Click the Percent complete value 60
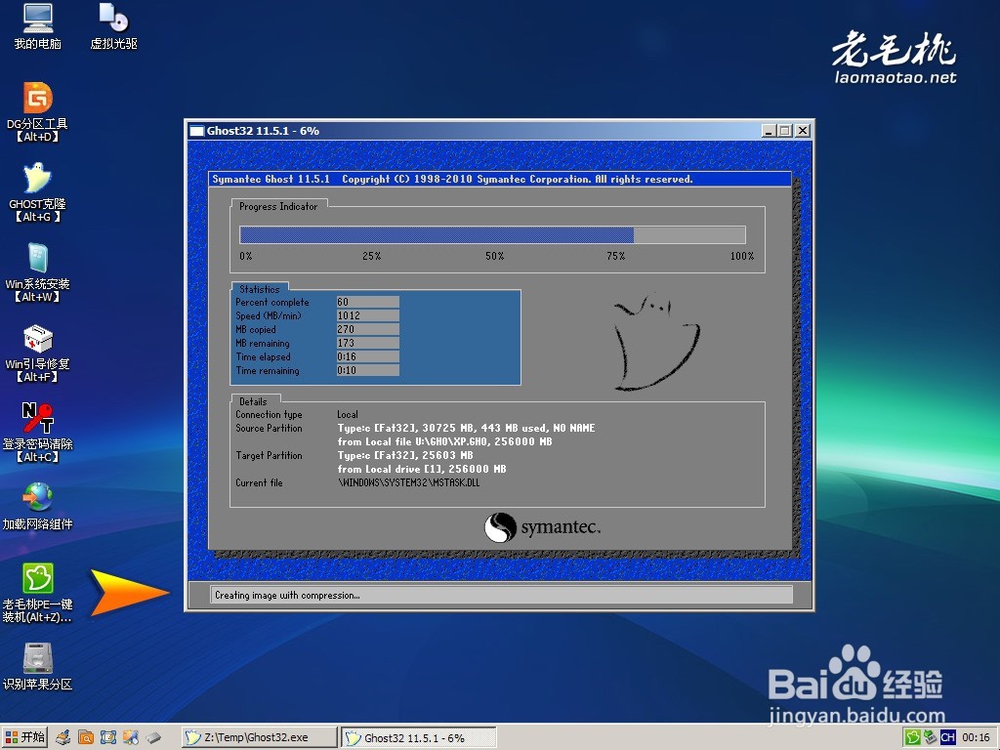 click(367, 302)
